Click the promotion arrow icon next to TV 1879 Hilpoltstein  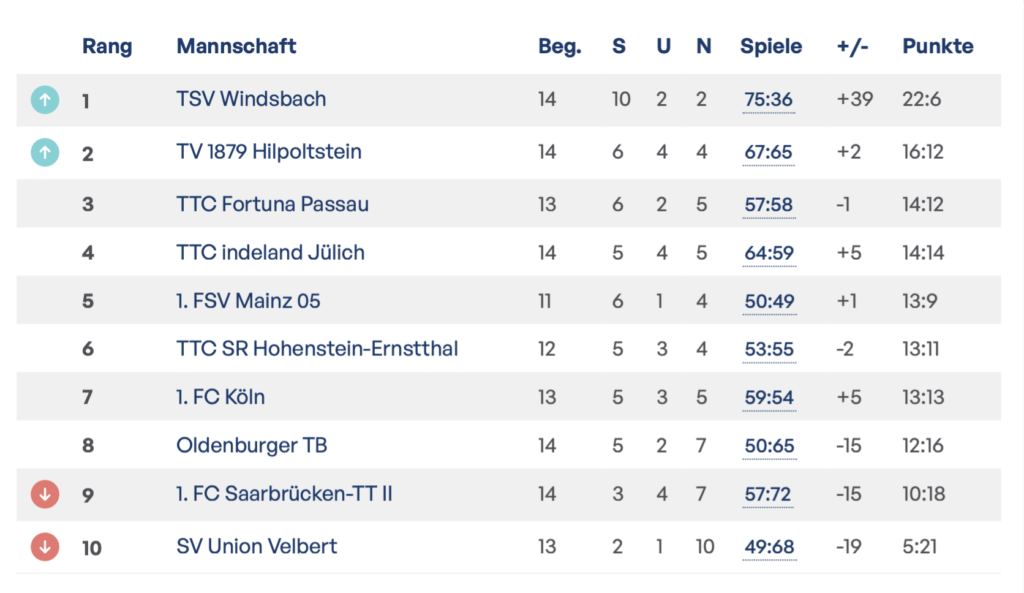45,152
